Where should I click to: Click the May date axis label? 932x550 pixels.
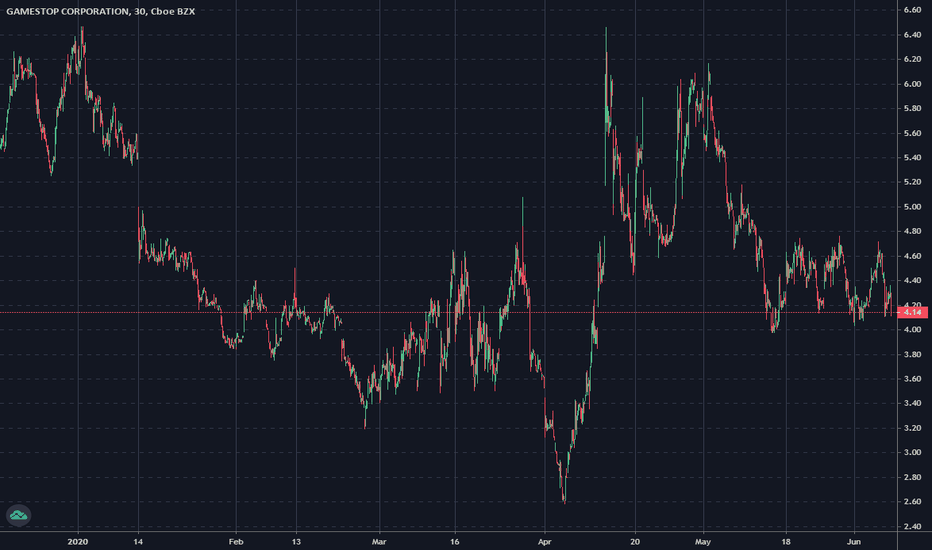click(703, 542)
